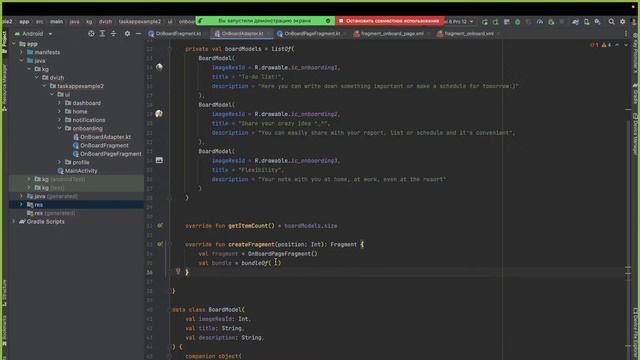Click the editor tabs more options icon
640x360 pixels.
point(626,34)
